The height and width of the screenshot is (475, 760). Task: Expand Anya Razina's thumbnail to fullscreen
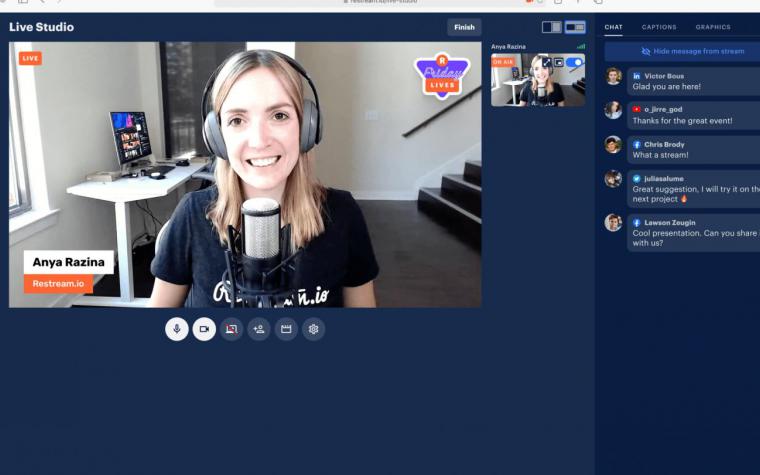(x=547, y=63)
